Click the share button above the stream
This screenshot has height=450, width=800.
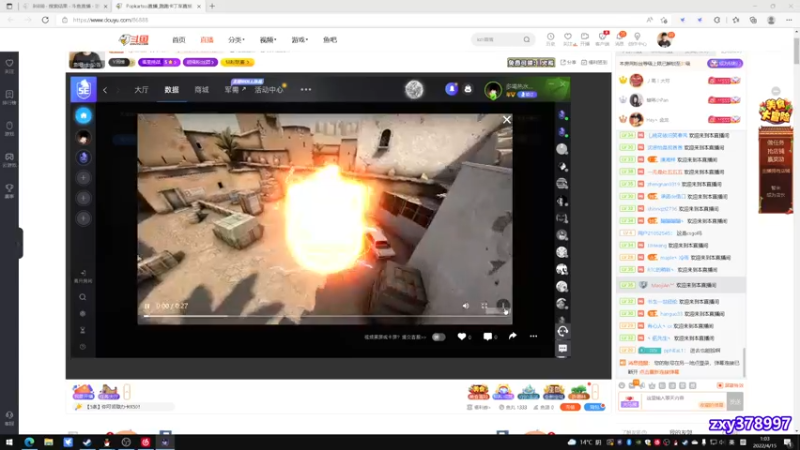tap(568, 62)
